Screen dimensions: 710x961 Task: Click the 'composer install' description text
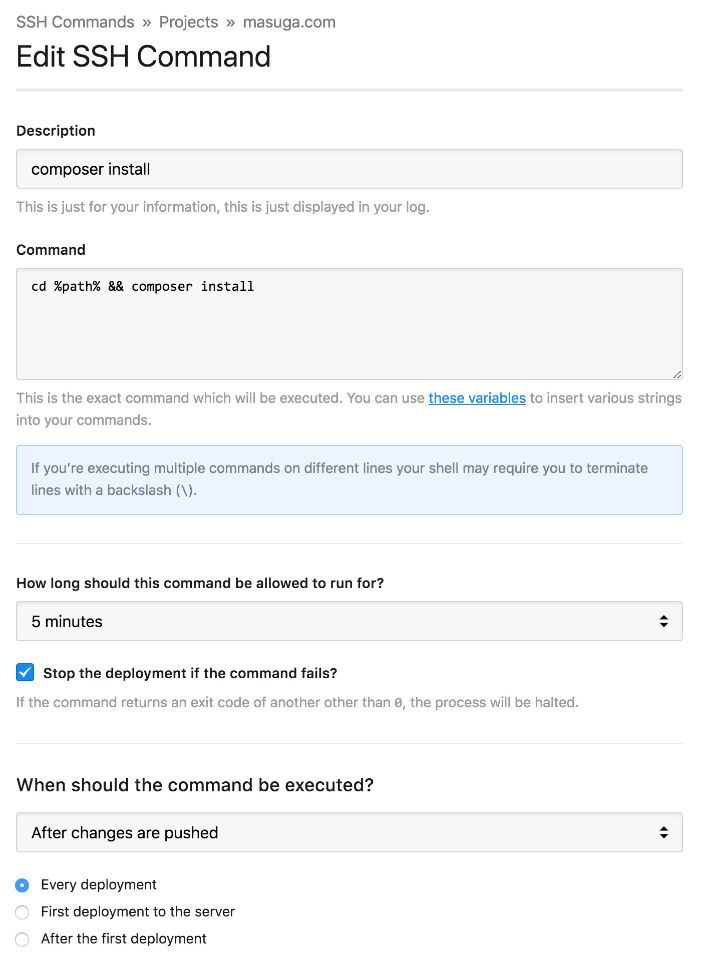point(88,168)
